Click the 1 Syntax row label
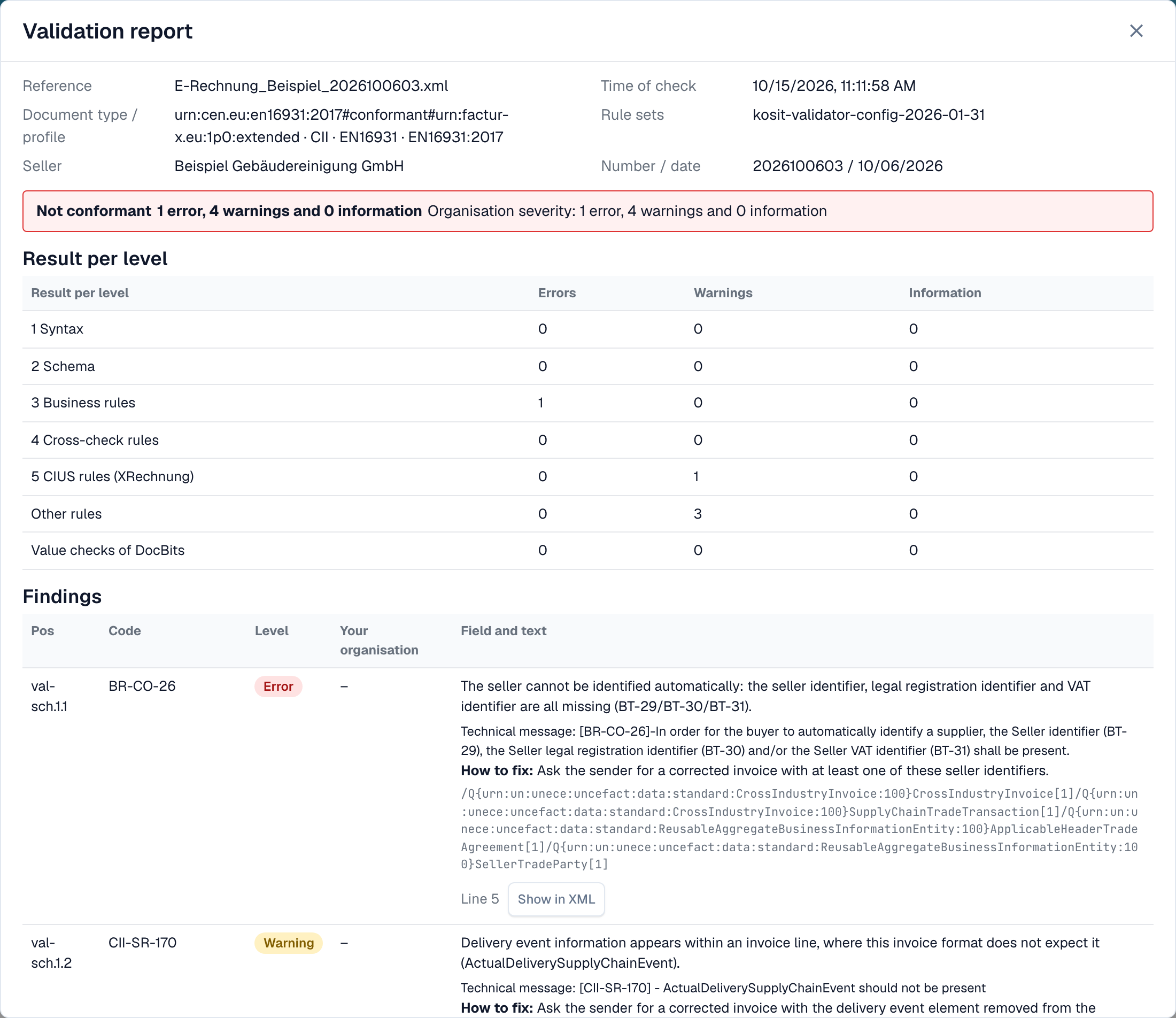This screenshot has width=1176, height=1018. click(x=57, y=329)
